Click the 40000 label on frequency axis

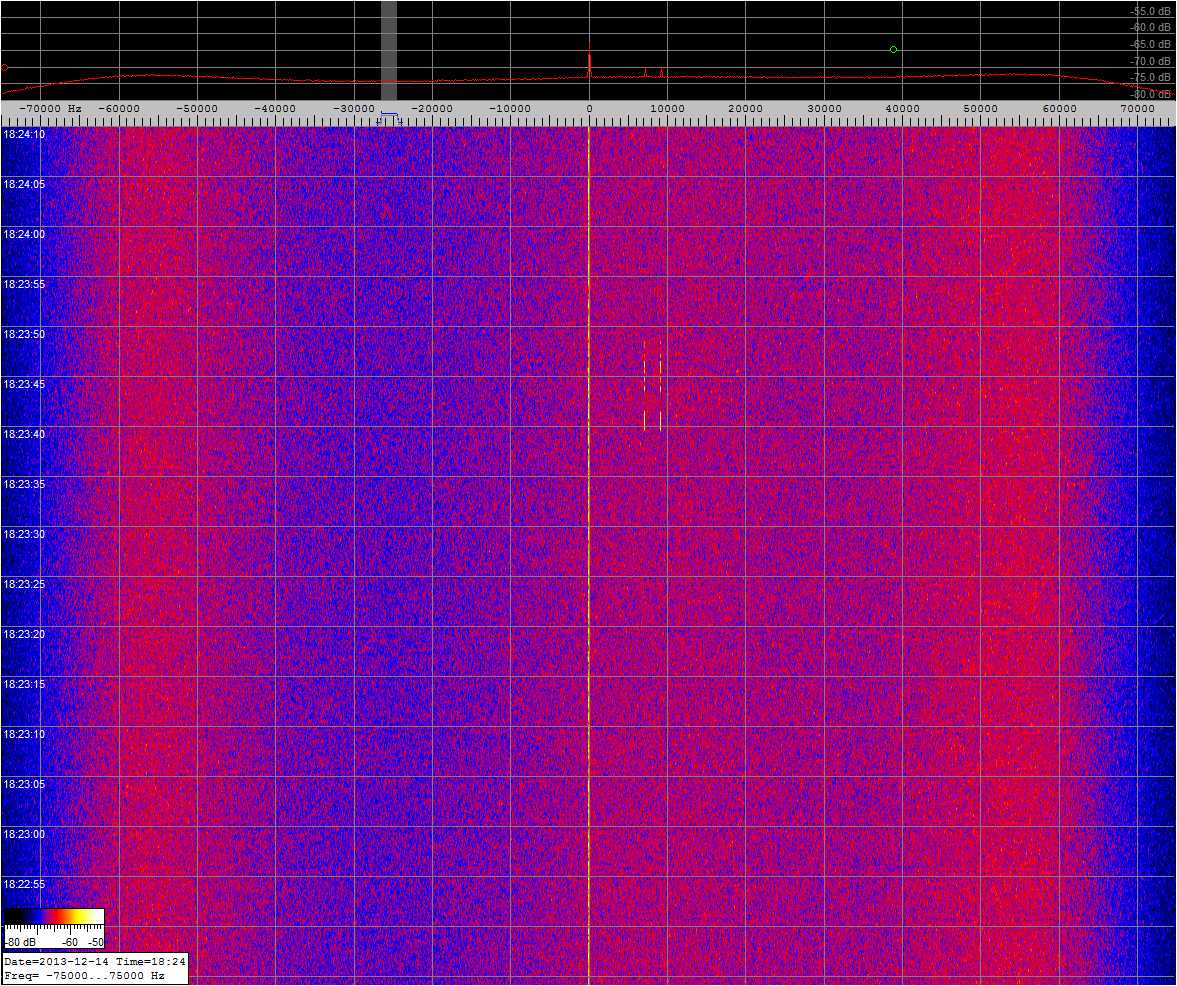click(902, 108)
